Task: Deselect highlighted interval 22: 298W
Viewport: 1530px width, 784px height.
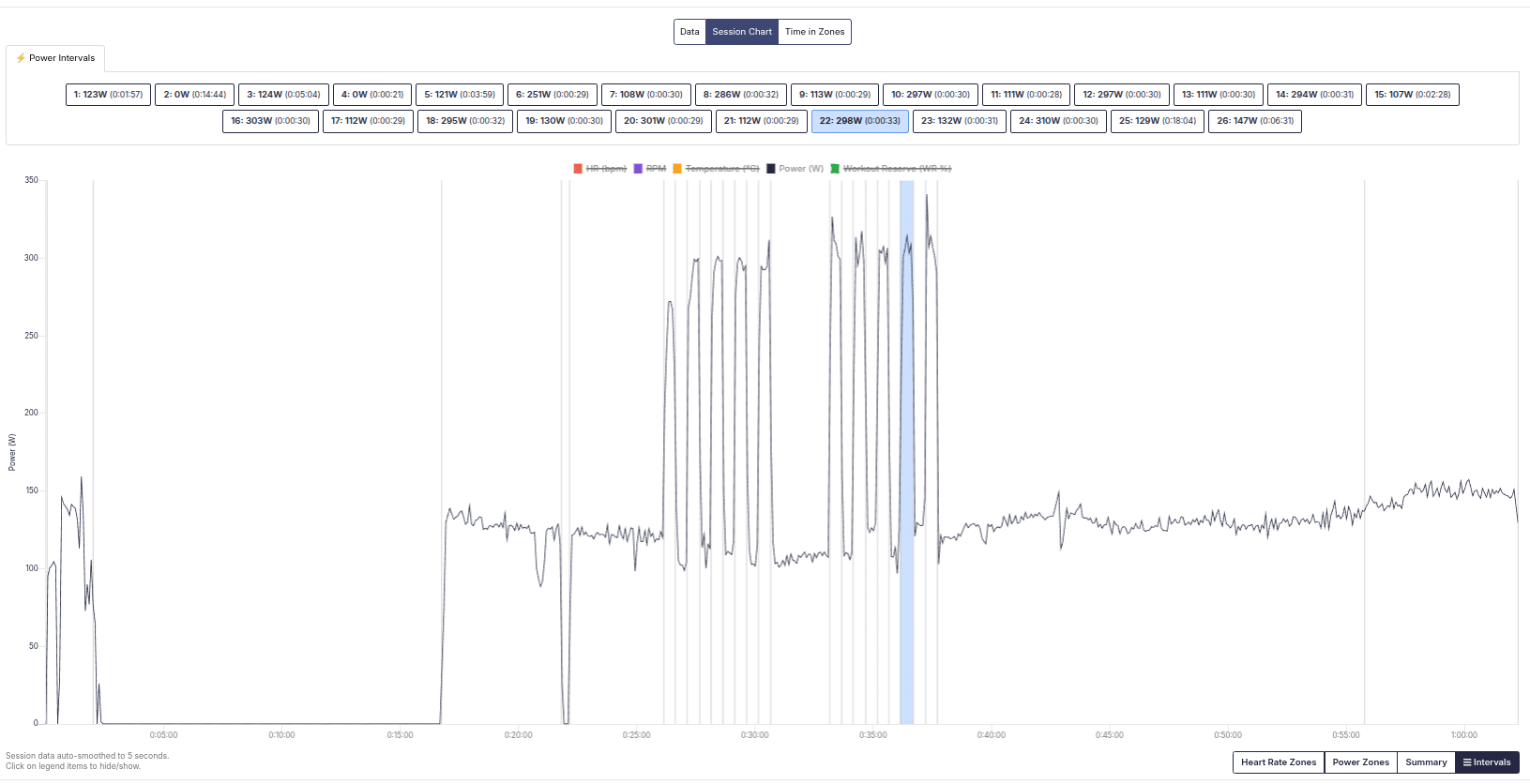Action: [x=859, y=121]
